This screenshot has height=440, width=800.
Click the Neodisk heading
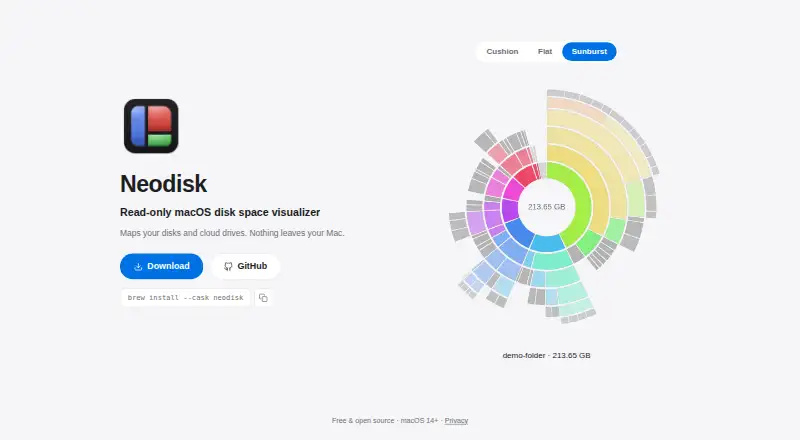163,184
